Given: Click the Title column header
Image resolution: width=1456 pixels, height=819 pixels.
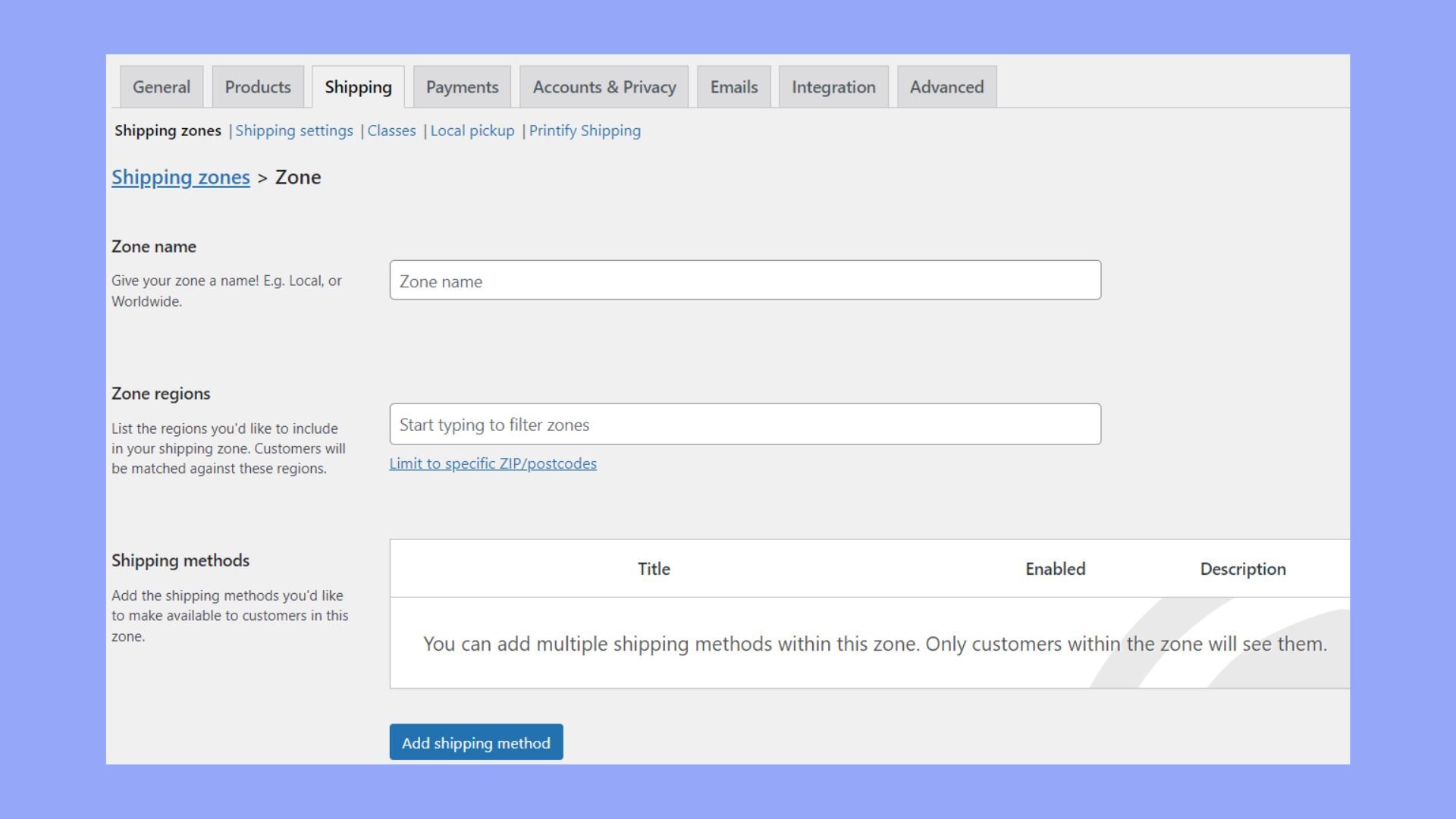Looking at the screenshot, I should 654,569.
